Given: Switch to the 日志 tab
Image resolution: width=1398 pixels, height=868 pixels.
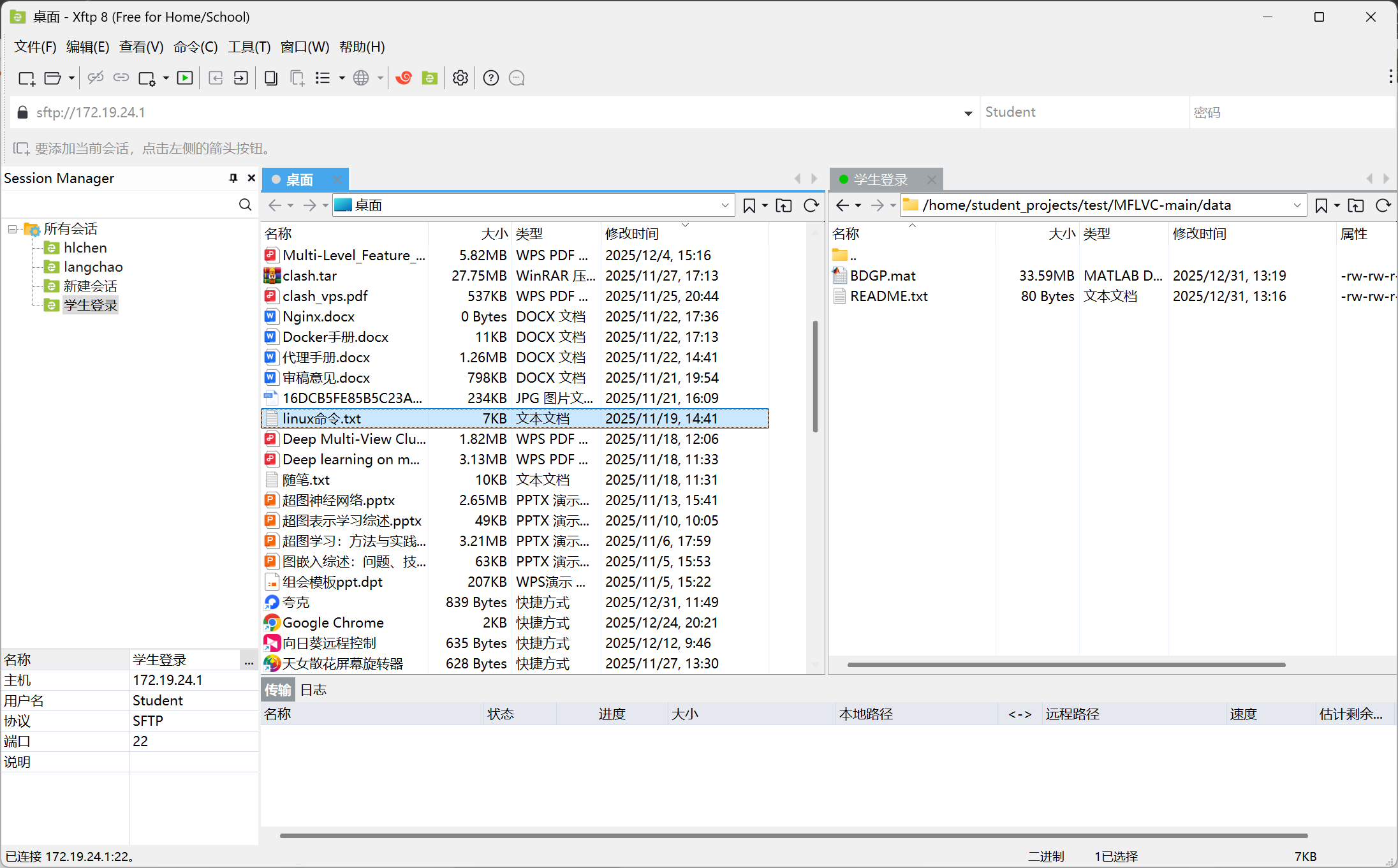Looking at the screenshot, I should click(313, 689).
